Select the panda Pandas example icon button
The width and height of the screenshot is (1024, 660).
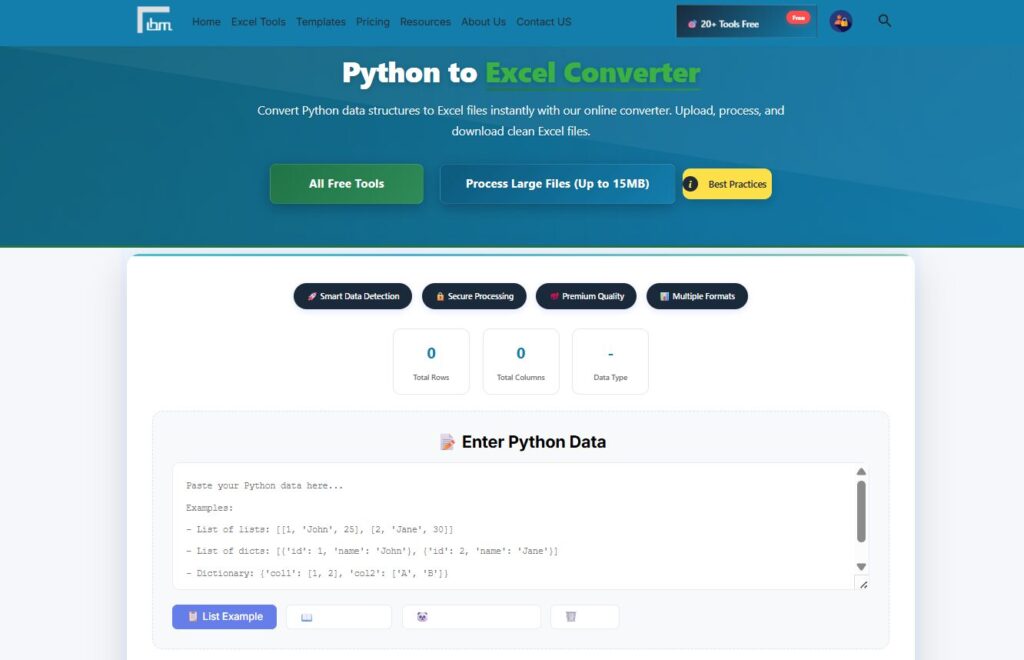(x=471, y=617)
